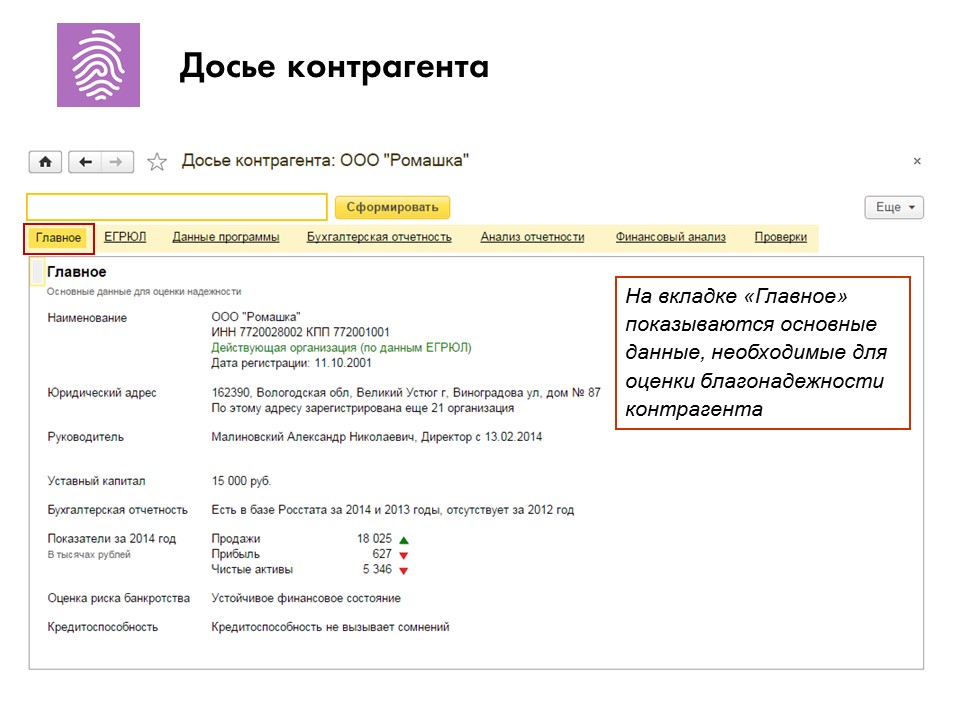The width and height of the screenshot is (960, 720).
Task: Click the red down arrow next to Чистые активы
Action: pyautogui.click(x=403, y=571)
